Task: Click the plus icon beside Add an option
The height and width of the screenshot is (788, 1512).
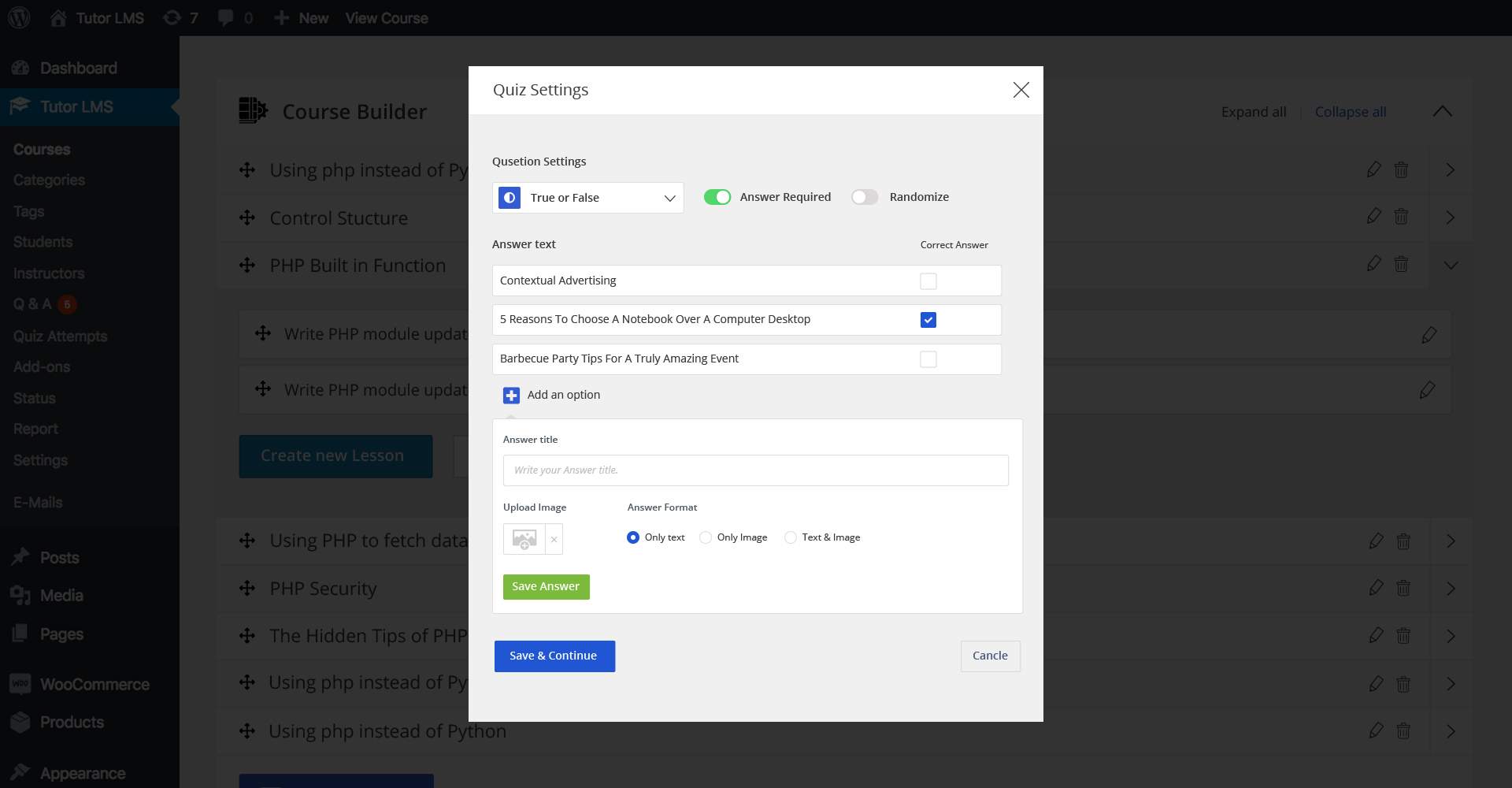Action: point(511,396)
